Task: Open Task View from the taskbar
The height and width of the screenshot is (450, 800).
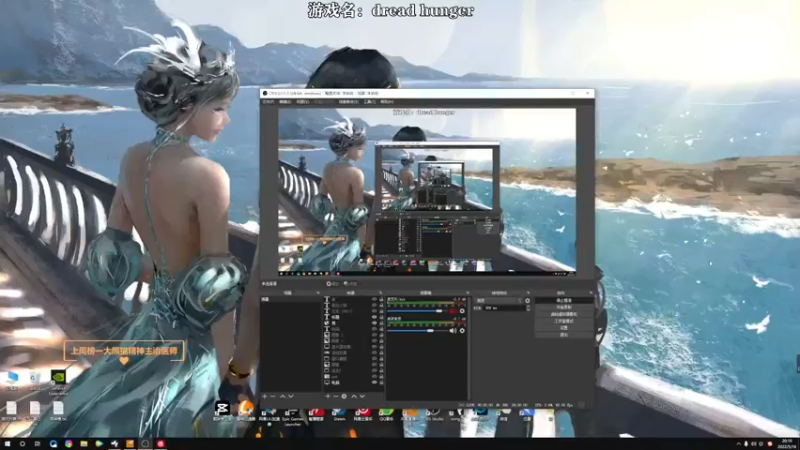Action: point(37,444)
